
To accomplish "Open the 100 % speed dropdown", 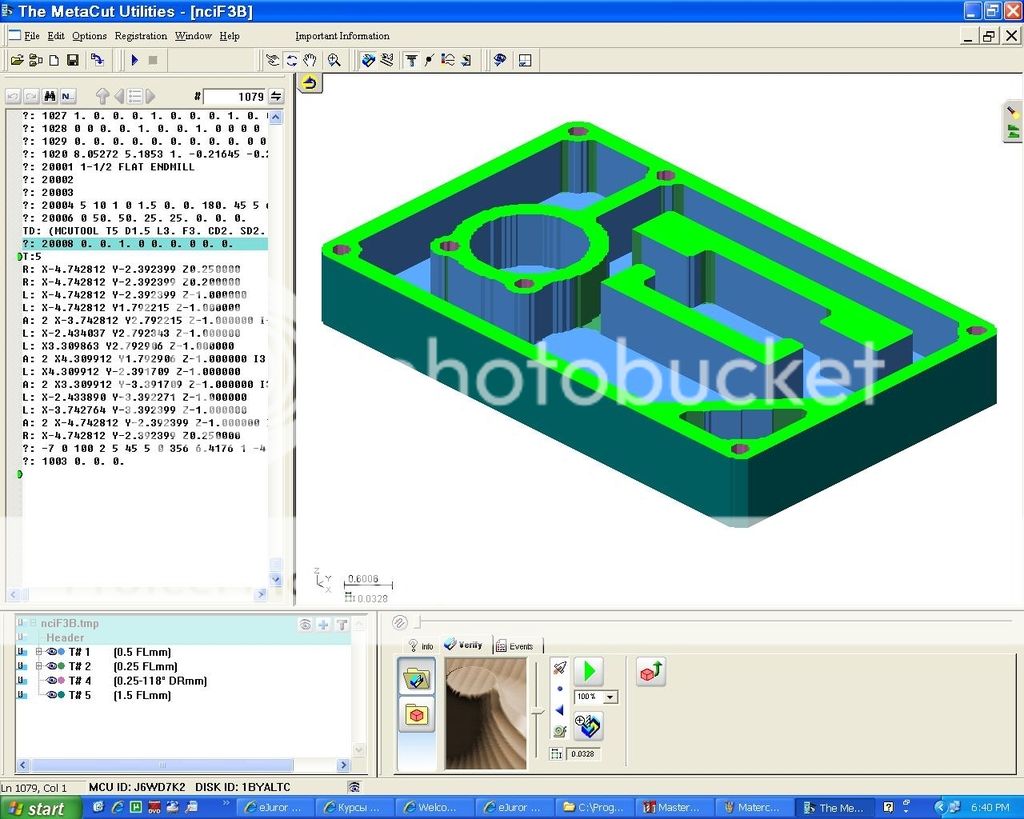I will [x=610, y=697].
